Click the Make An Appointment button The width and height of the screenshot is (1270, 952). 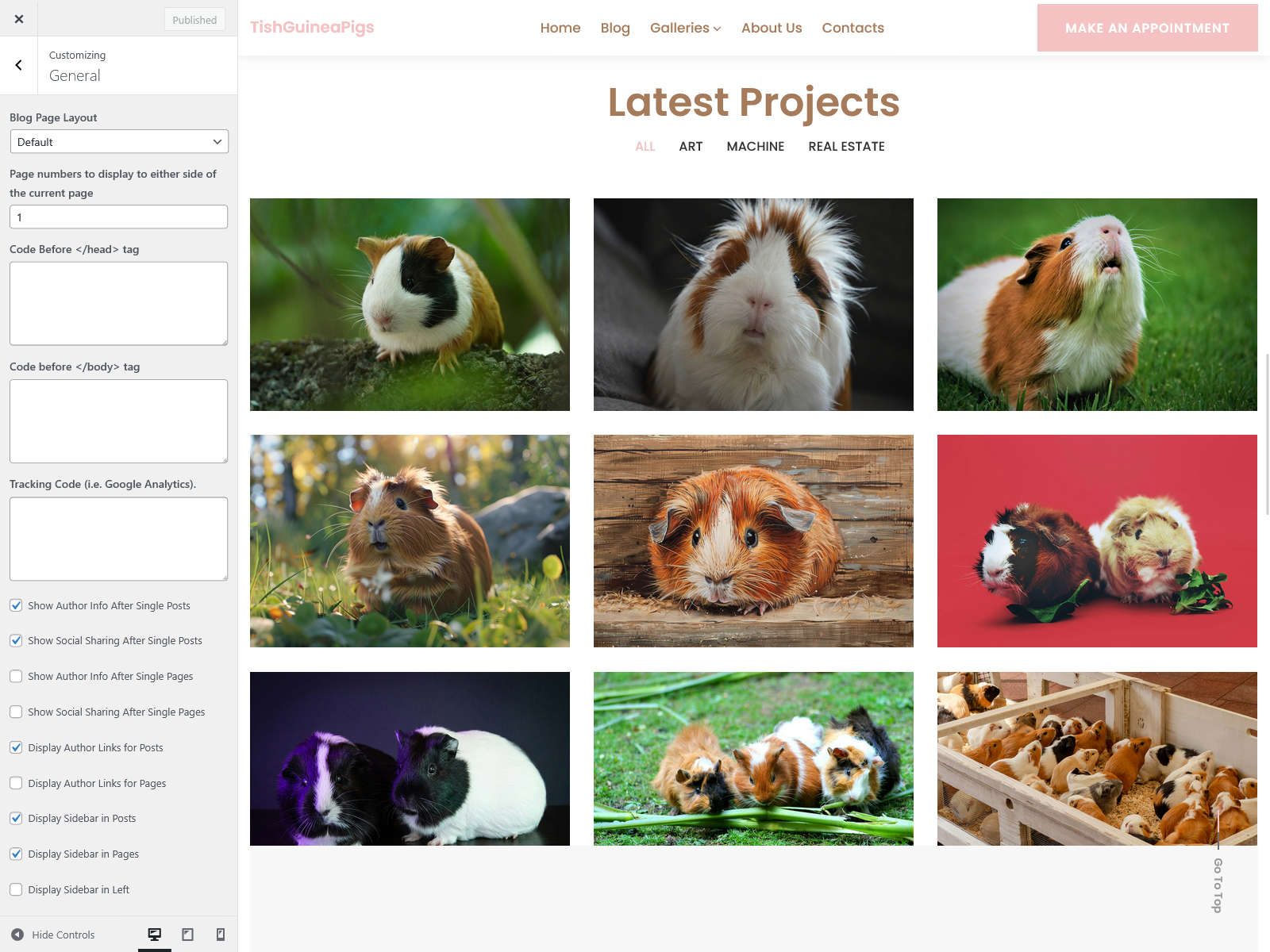[x=1147, y=28]
